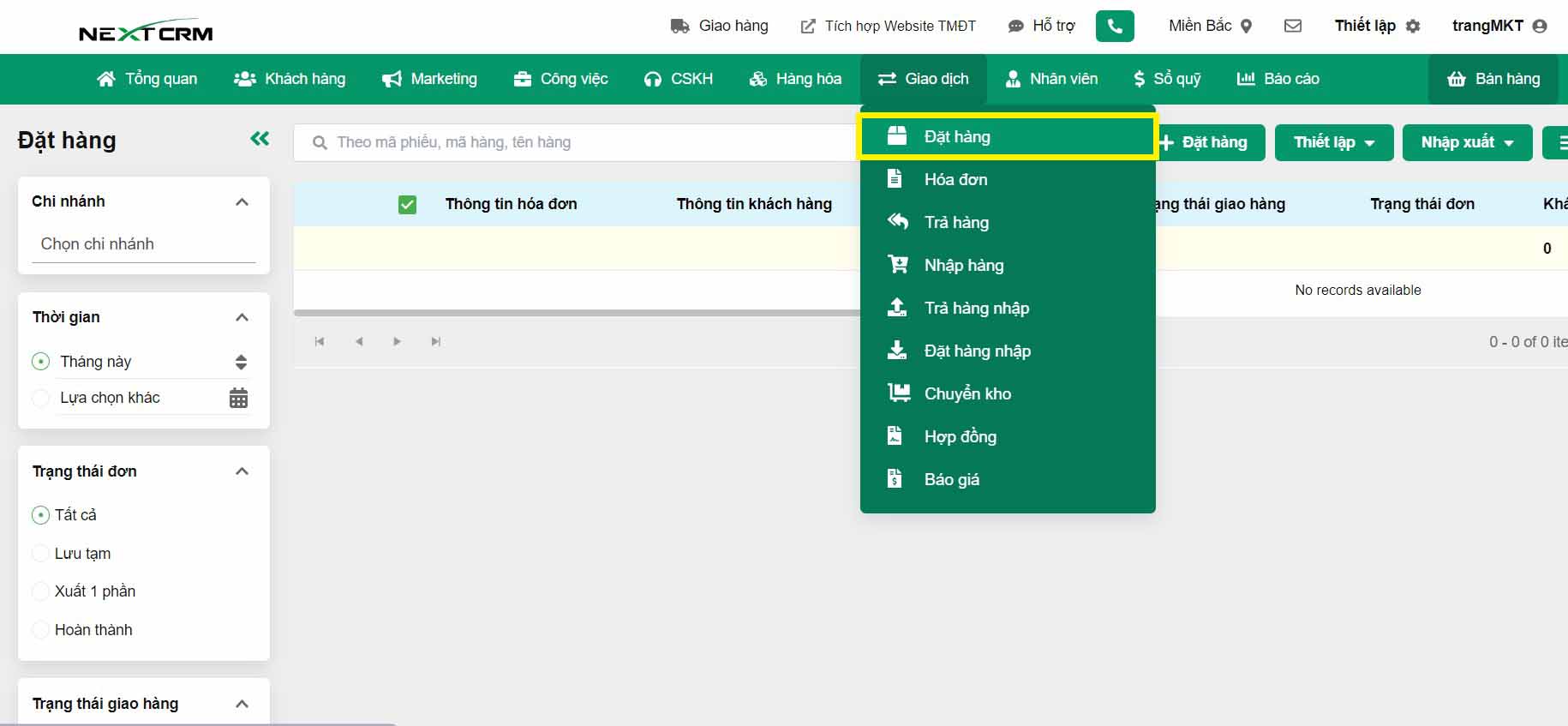The width and height of the screenshot is (1568, 726).
Task: Click the Bán hàng button
Action: [1493, 79]
